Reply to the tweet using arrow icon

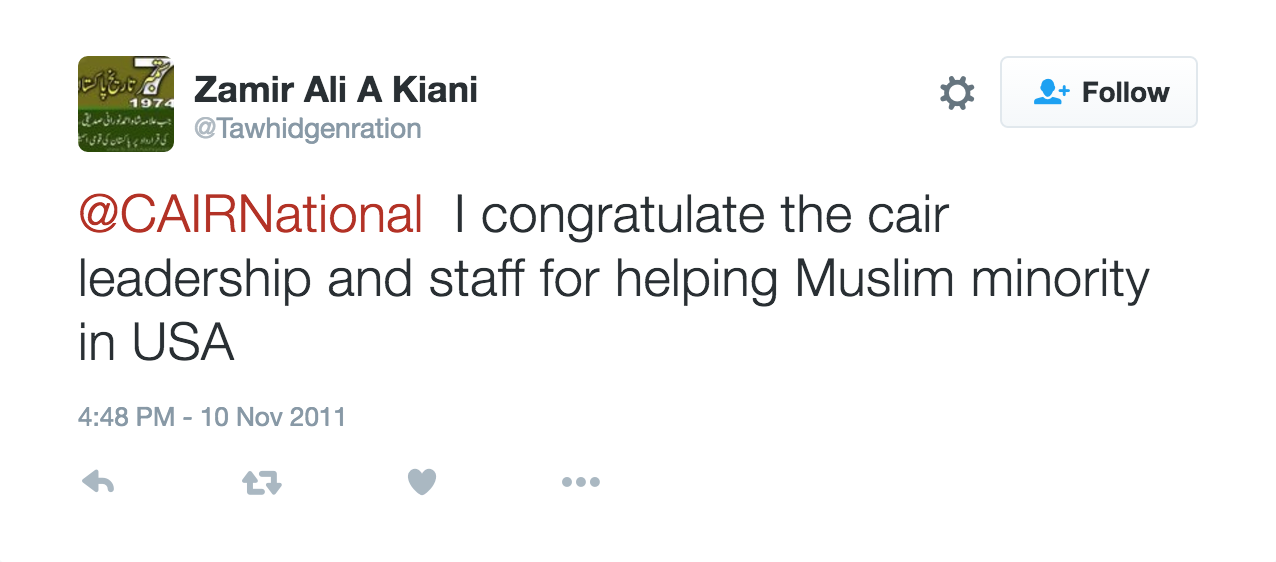tap(97, 483)
